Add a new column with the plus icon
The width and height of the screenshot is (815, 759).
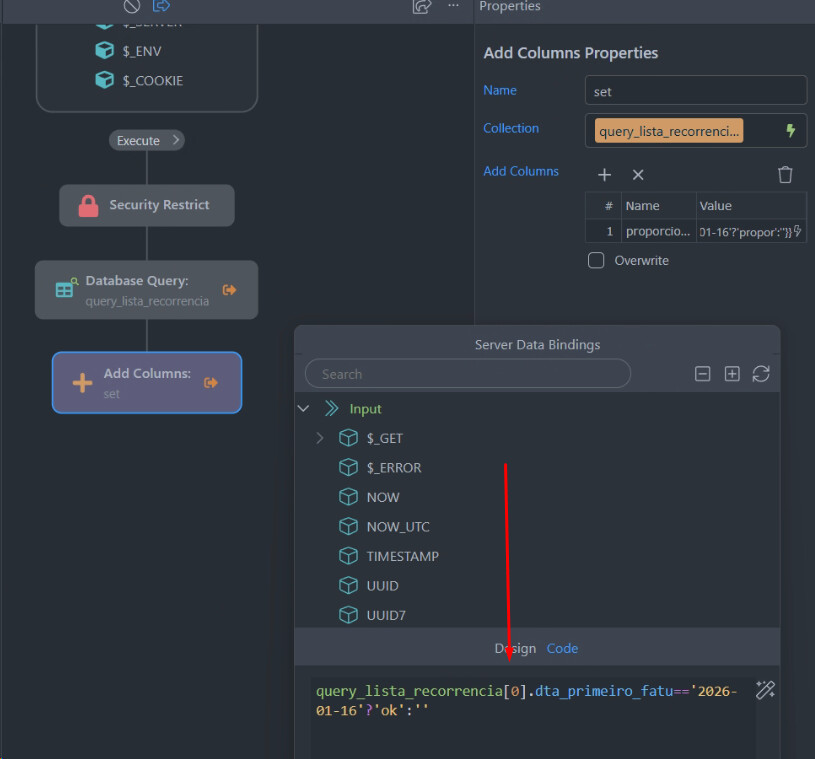604,175
